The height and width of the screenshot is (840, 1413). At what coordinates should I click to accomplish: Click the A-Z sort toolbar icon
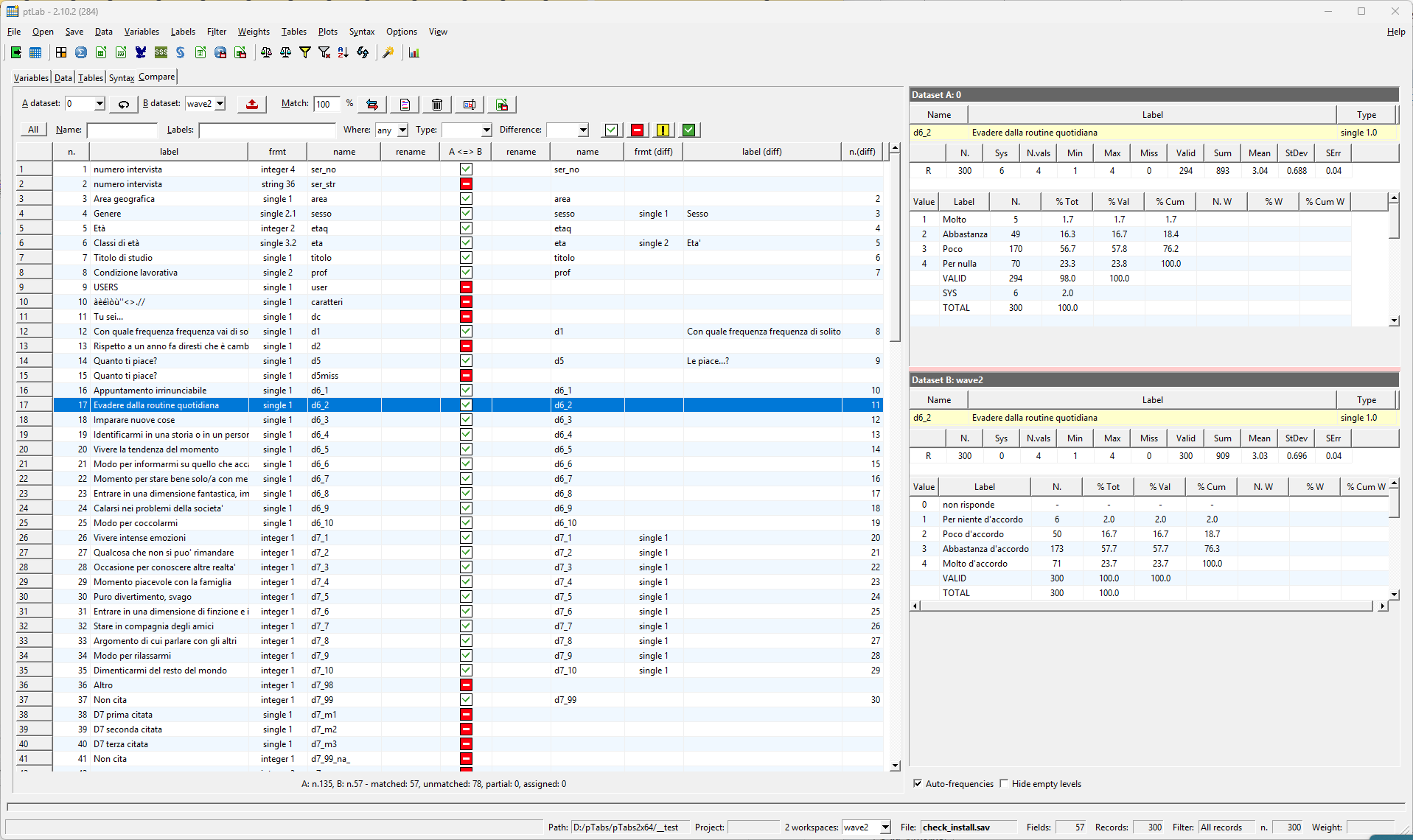point(343,52)
